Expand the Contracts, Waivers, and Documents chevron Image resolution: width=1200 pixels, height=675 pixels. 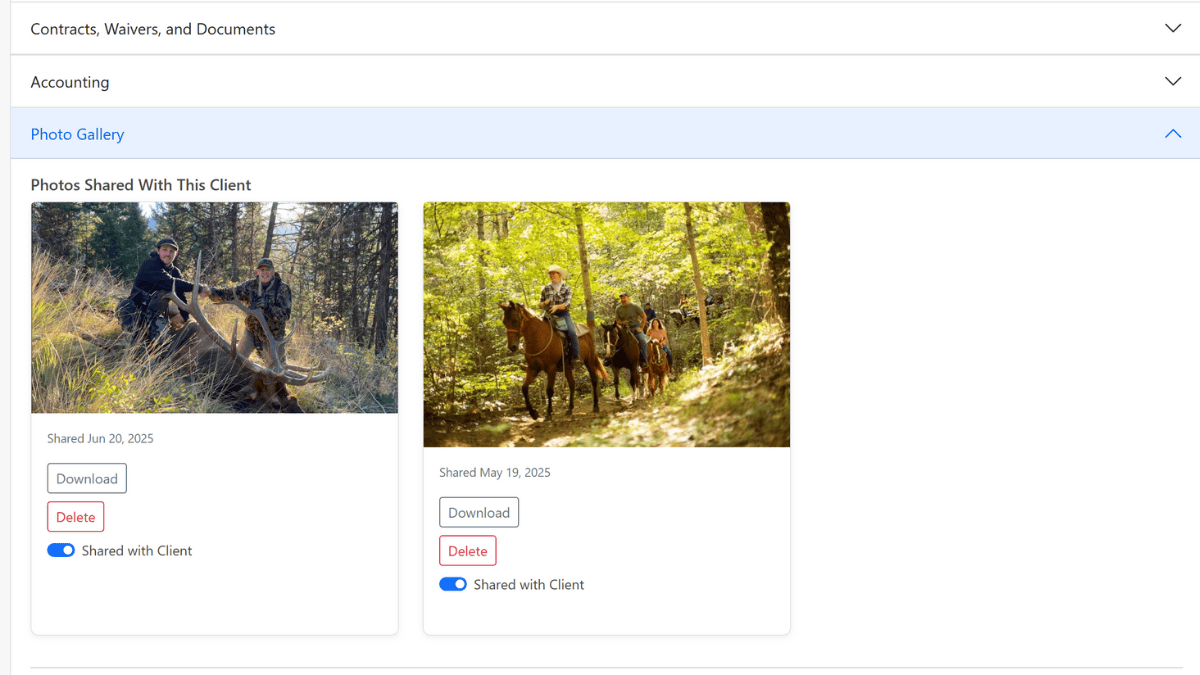(x=1172, y=29)
